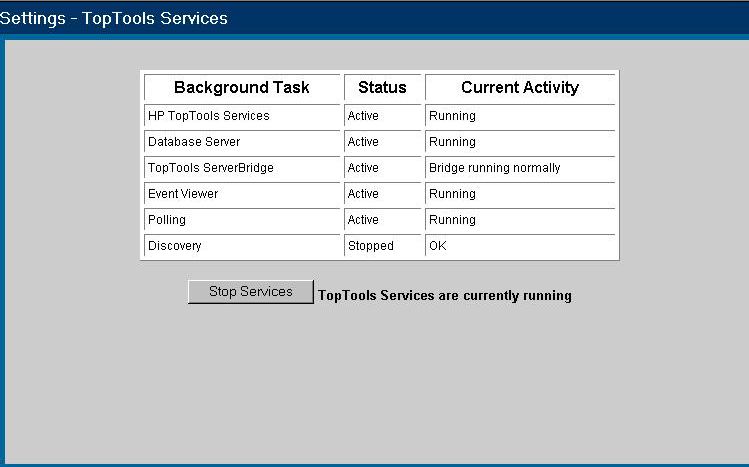This screenshot has height=467, width=749.
Task: Click 'TopTools Services are currently running' message
Action: (445, 296)
